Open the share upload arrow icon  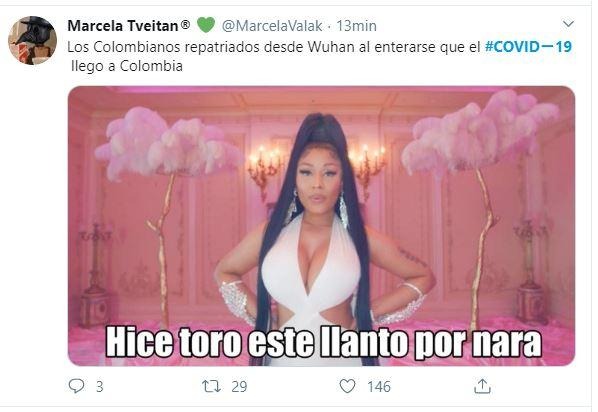[482, 386]
